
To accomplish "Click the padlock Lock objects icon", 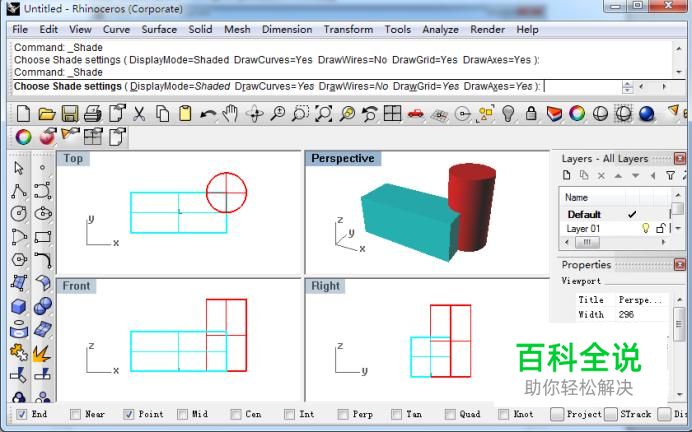I will point(531,113).
